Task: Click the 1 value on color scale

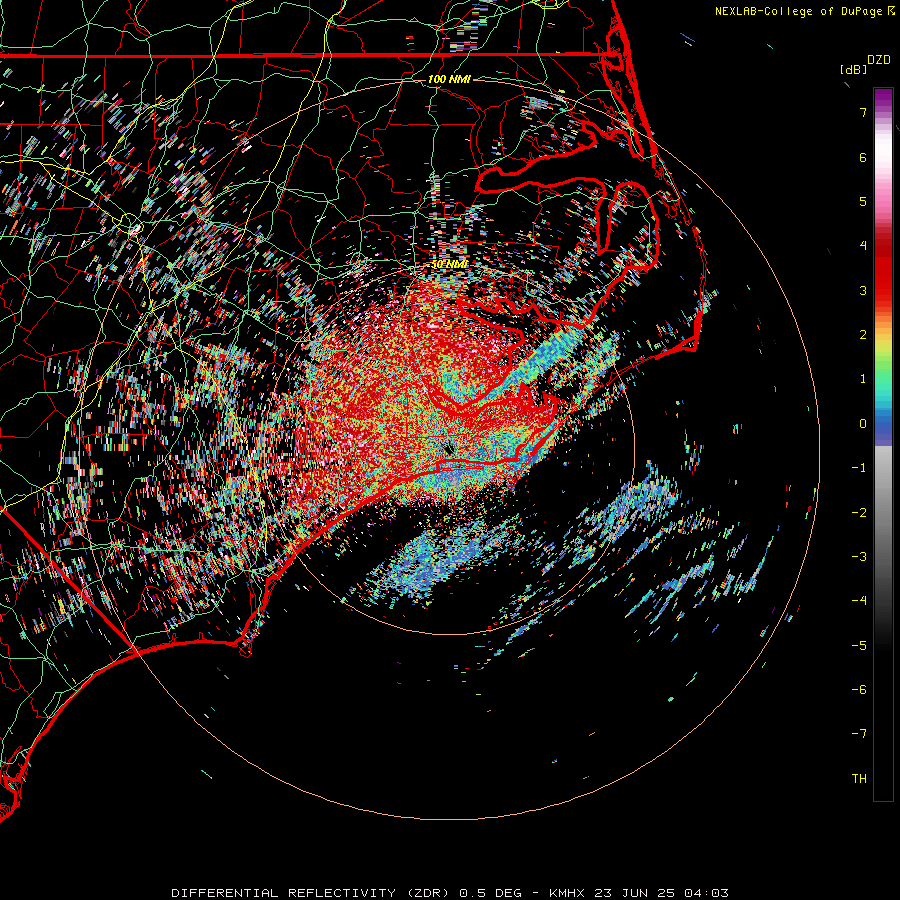Action: pyautogui.click(x=863, y=379)
